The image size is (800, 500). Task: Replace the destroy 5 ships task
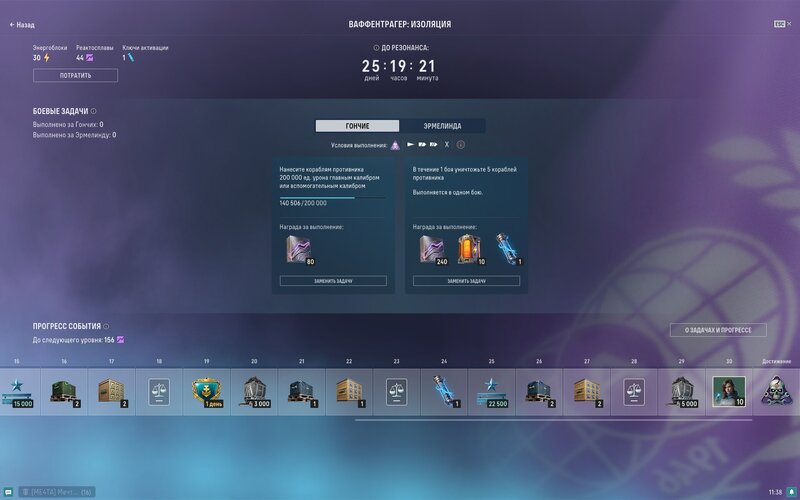466,281
